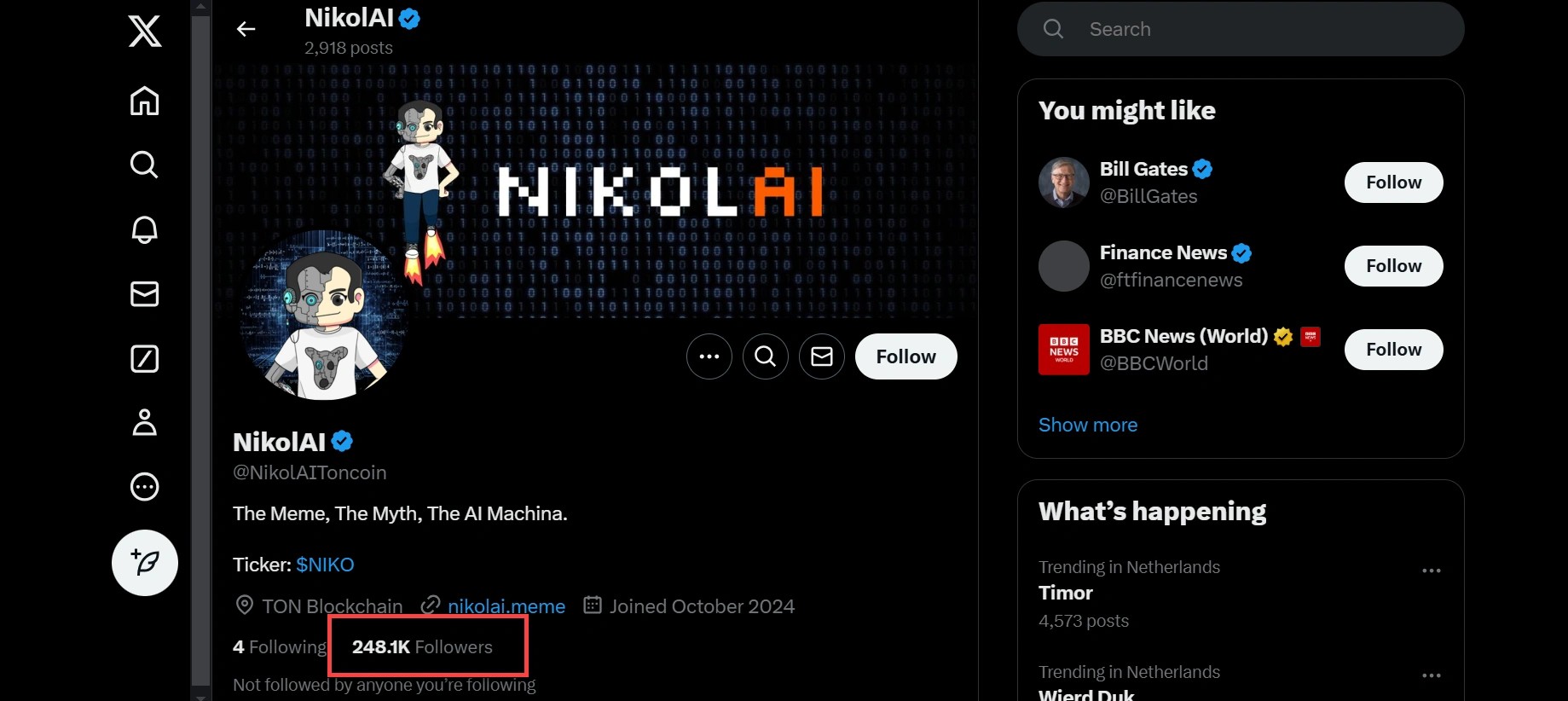Screen dimensions: 1568x701
Task: Follow BBC News (World)
Action: click(x=1394, y=350)
